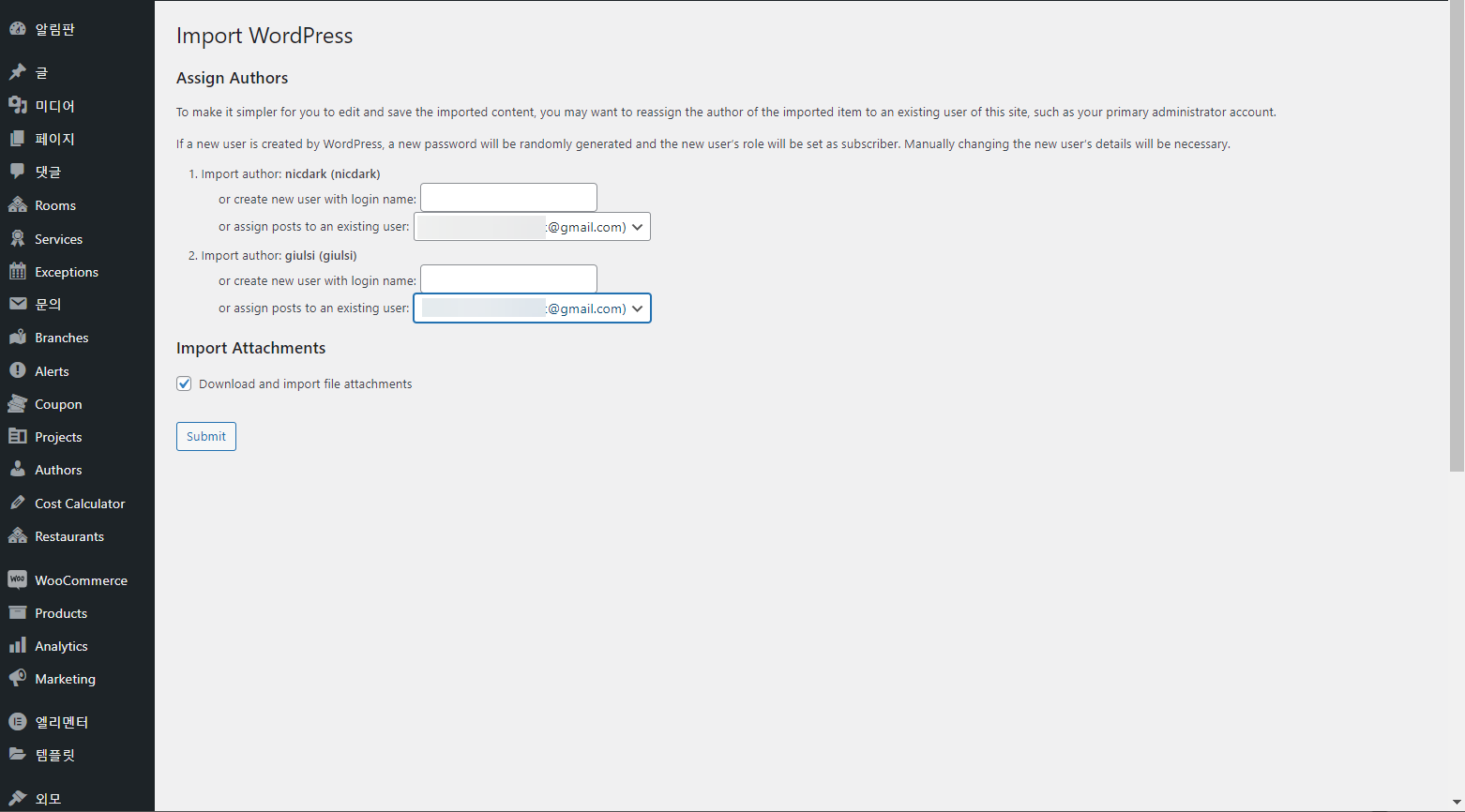Click the Authors person icon
The image size is (1465, 812).
tap(17, 470)
